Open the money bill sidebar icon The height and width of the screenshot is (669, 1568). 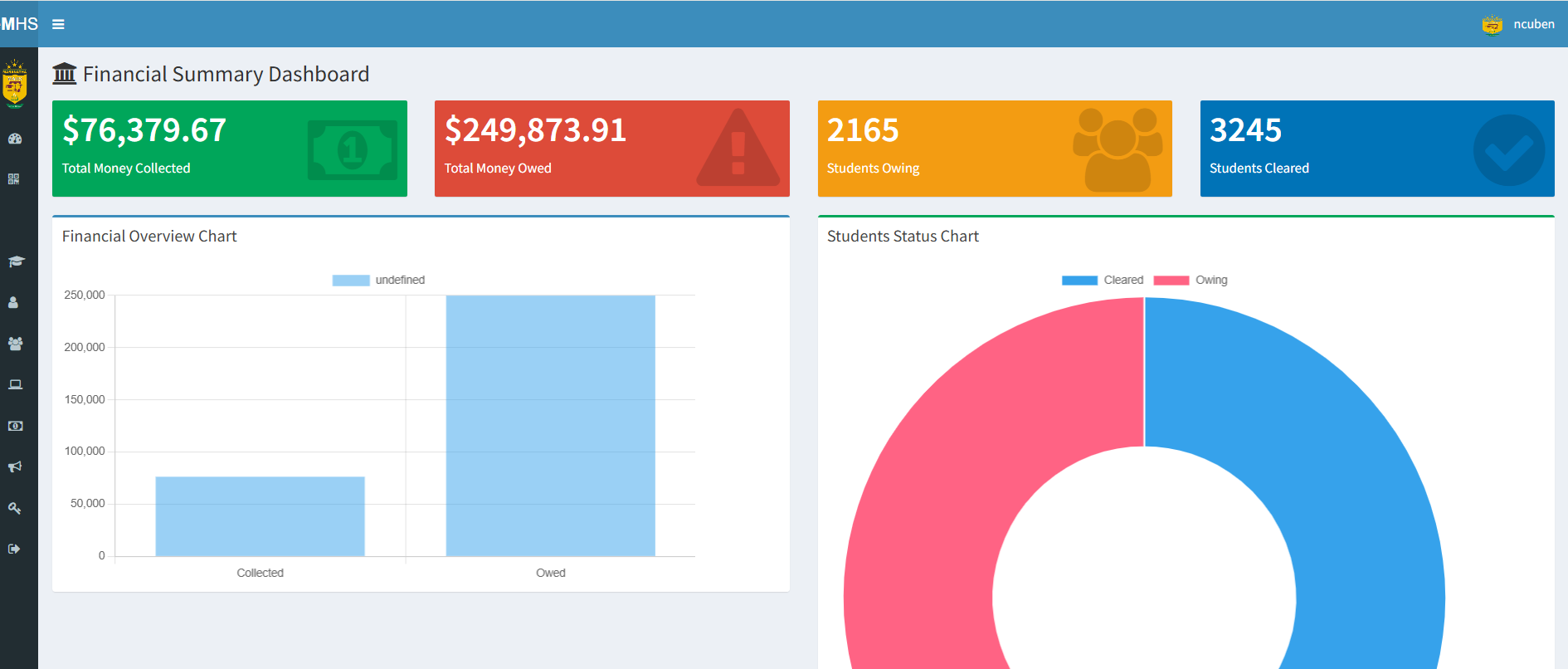(x=15, y=426)
